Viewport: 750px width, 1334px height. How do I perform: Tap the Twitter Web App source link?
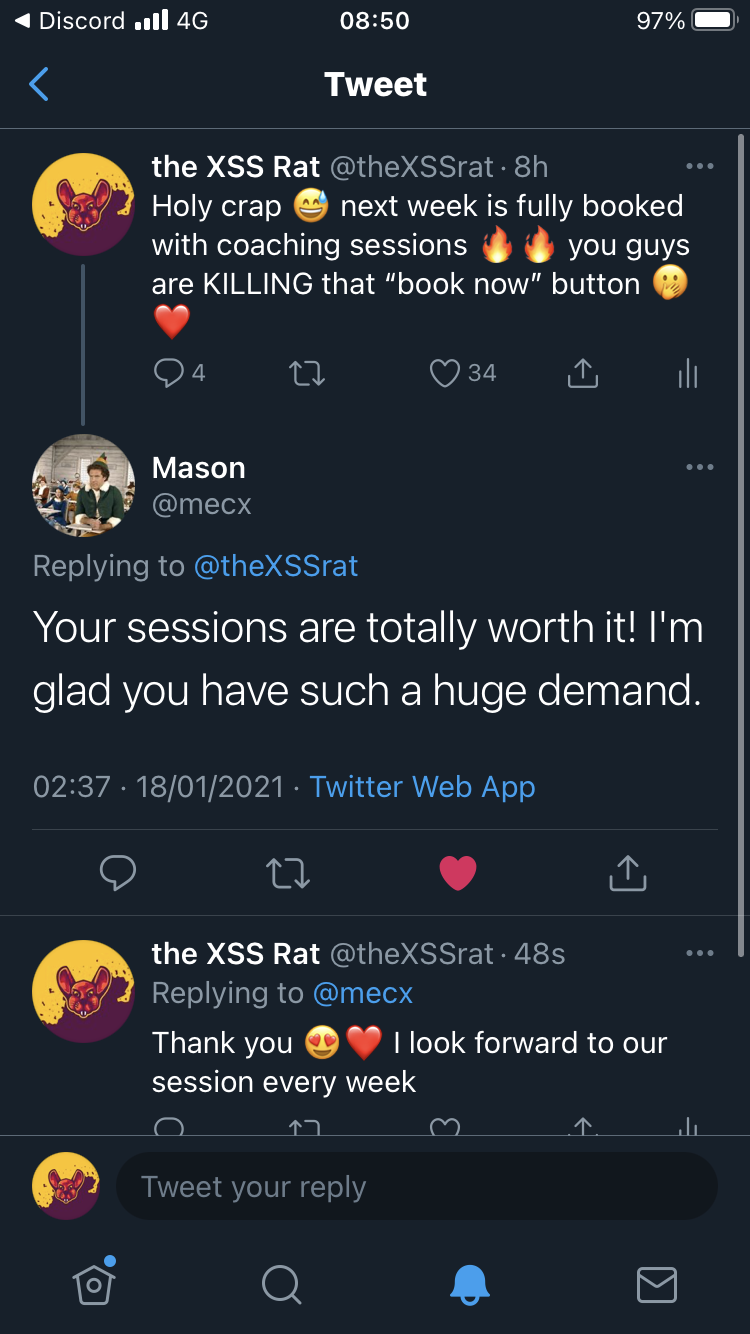tap(422, 787)
